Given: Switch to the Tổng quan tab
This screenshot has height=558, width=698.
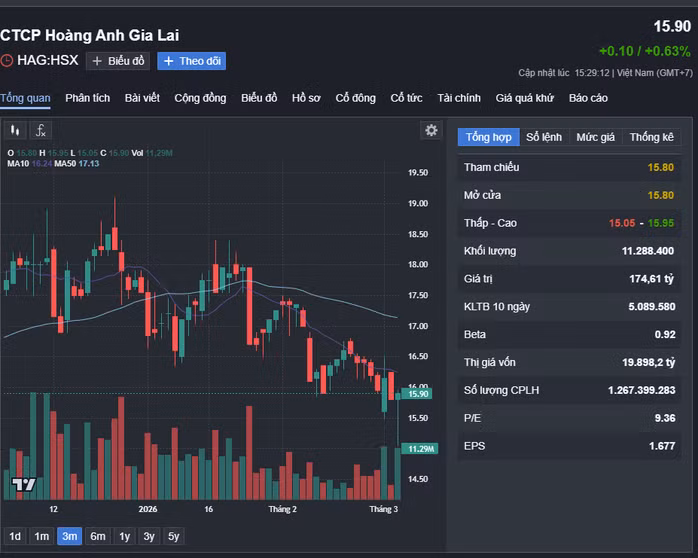Looking at the screenshot, I should point(25,98).
